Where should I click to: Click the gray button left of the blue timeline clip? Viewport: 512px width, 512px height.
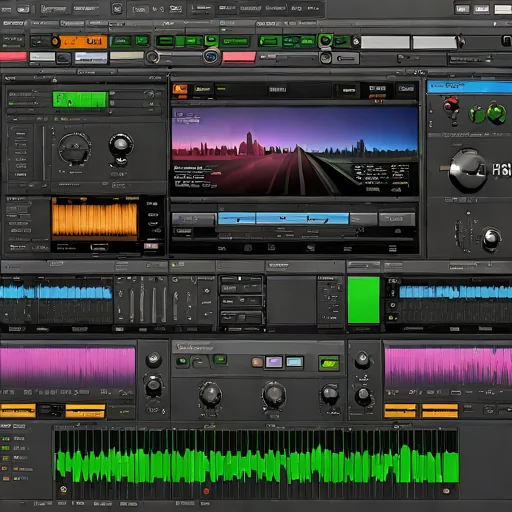[x=194, y=219]
